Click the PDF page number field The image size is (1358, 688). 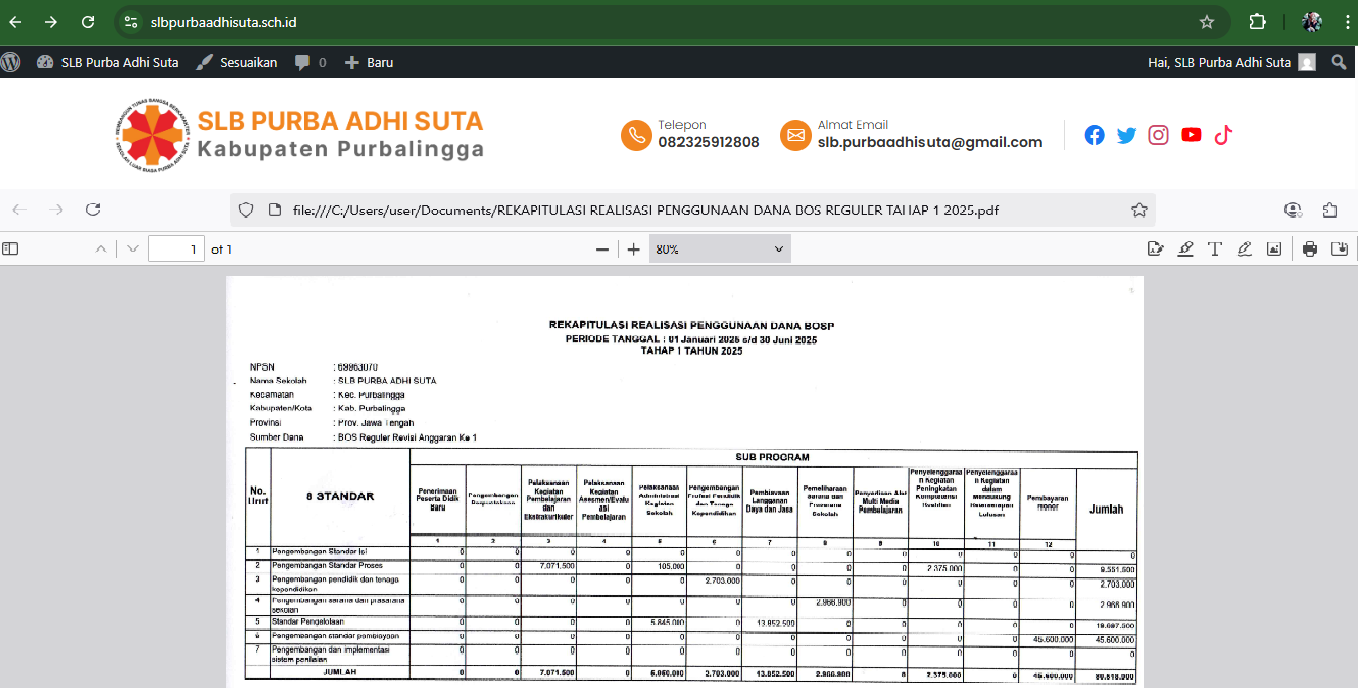coord(176,249)
